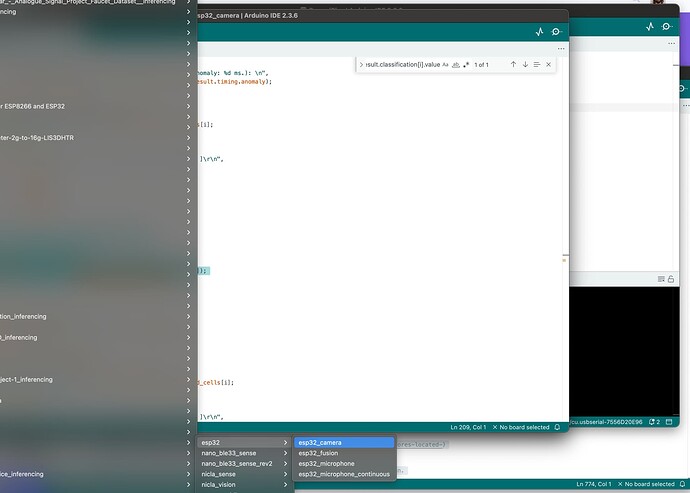Click the "1 of 1" match count

tap(481, 65)
